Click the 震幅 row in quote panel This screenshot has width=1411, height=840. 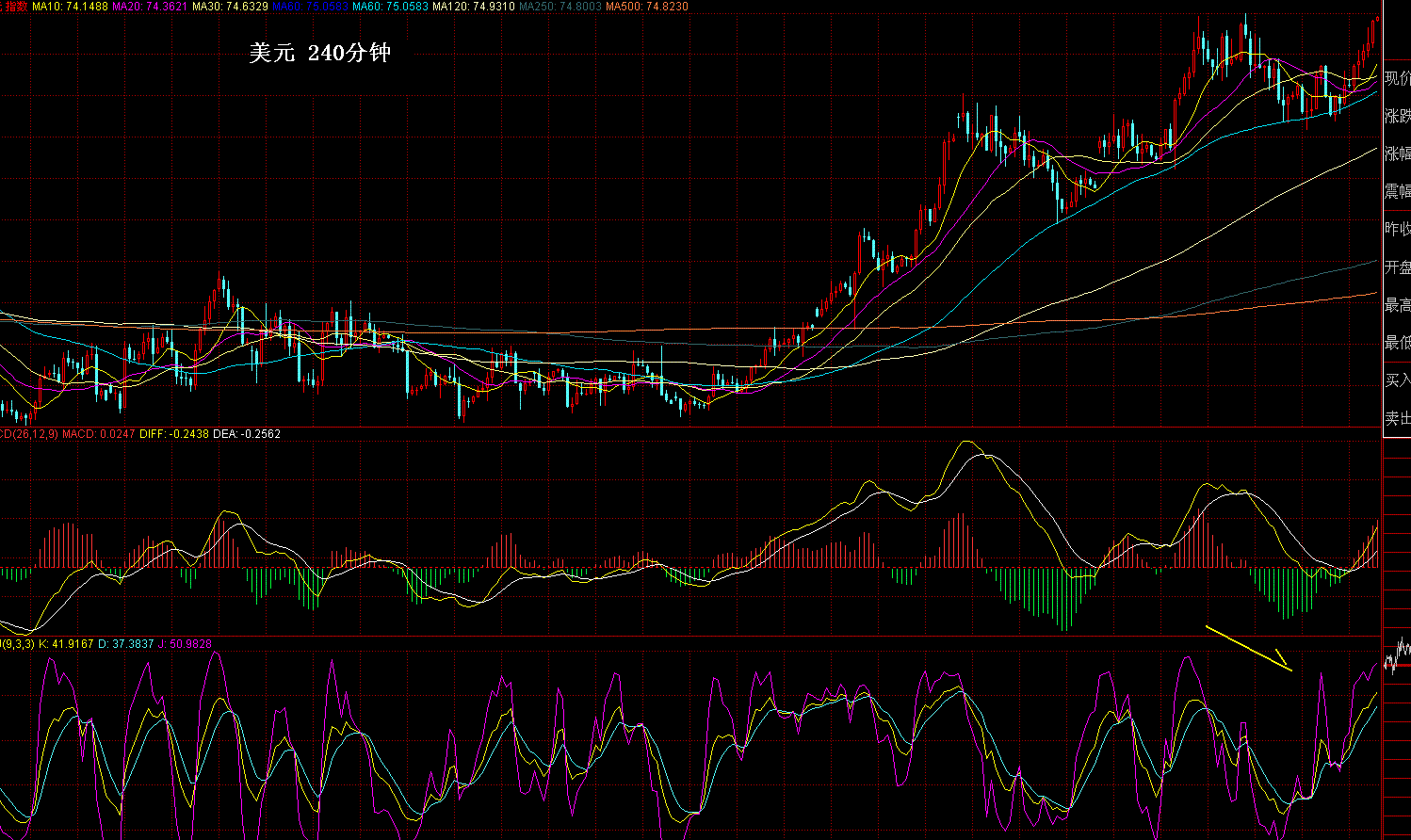[x=1397, y=191]
